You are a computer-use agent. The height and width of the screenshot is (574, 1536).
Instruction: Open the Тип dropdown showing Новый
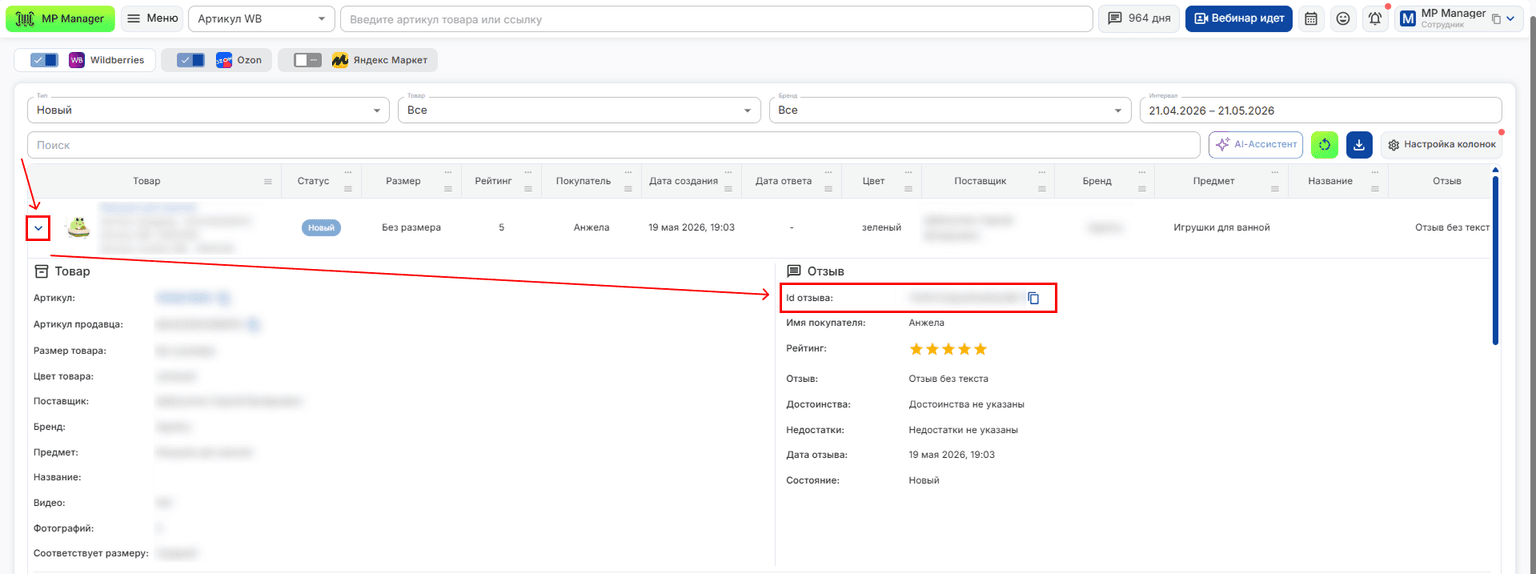(209, 110)
